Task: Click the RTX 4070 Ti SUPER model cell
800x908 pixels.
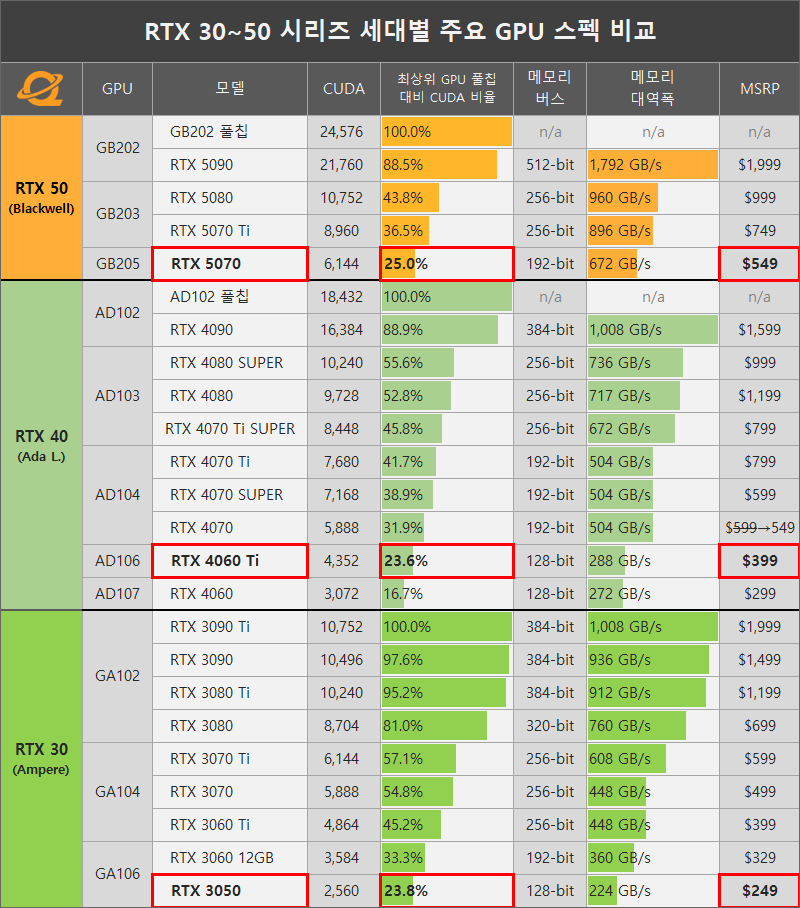Action: [230, 429]
